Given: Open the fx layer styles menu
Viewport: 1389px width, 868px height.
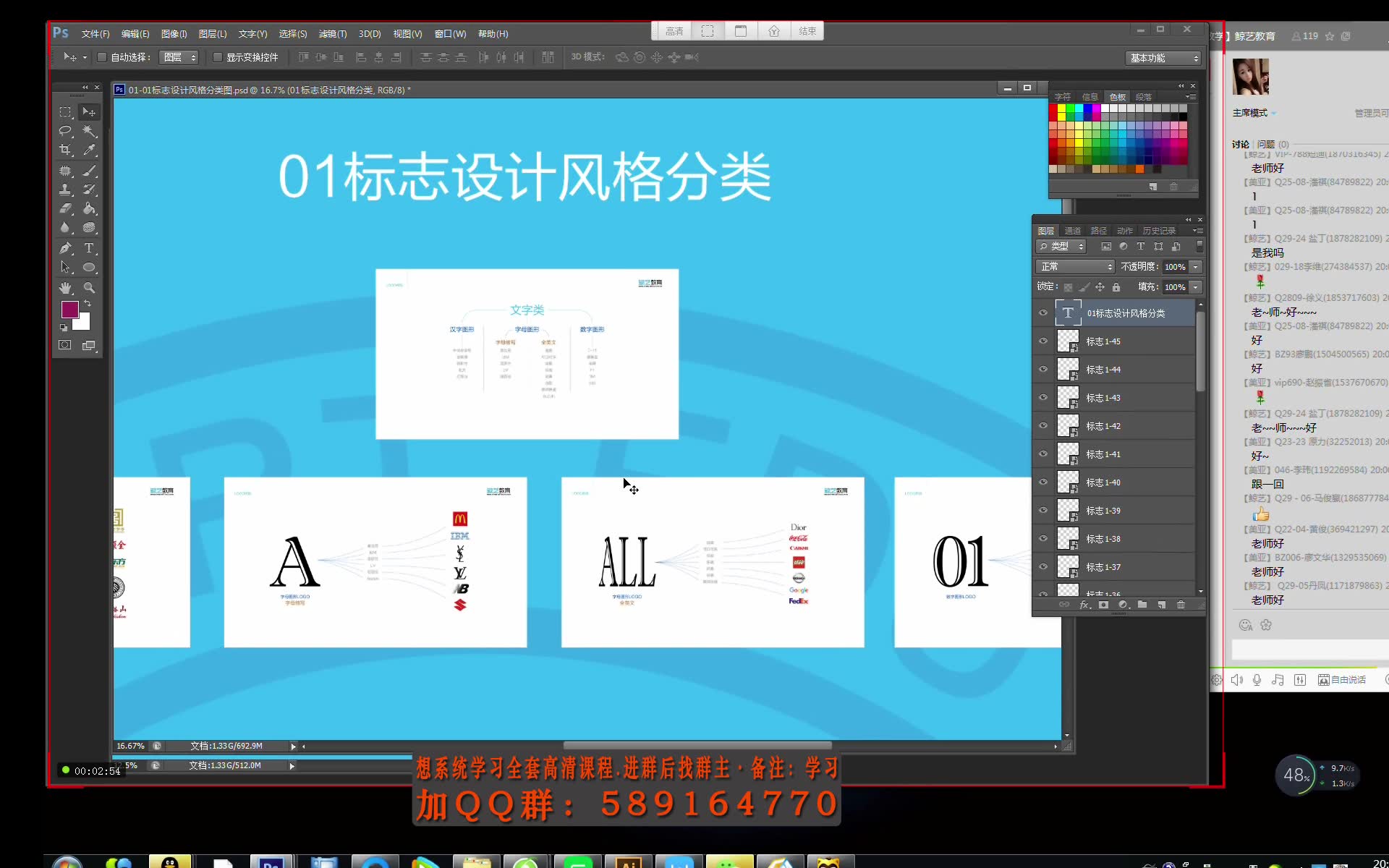Looking at the screenshot, I should click(x=1085, y=605).
